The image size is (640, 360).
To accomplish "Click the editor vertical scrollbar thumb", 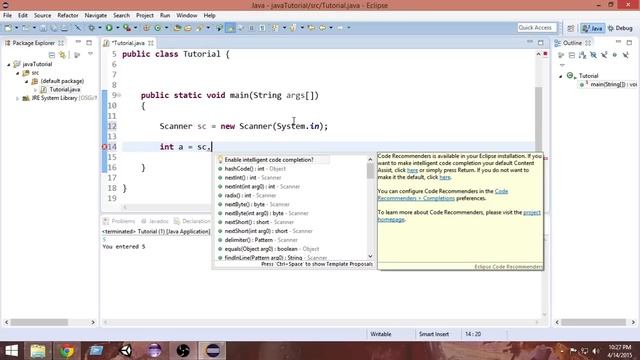I will (538, 119).
